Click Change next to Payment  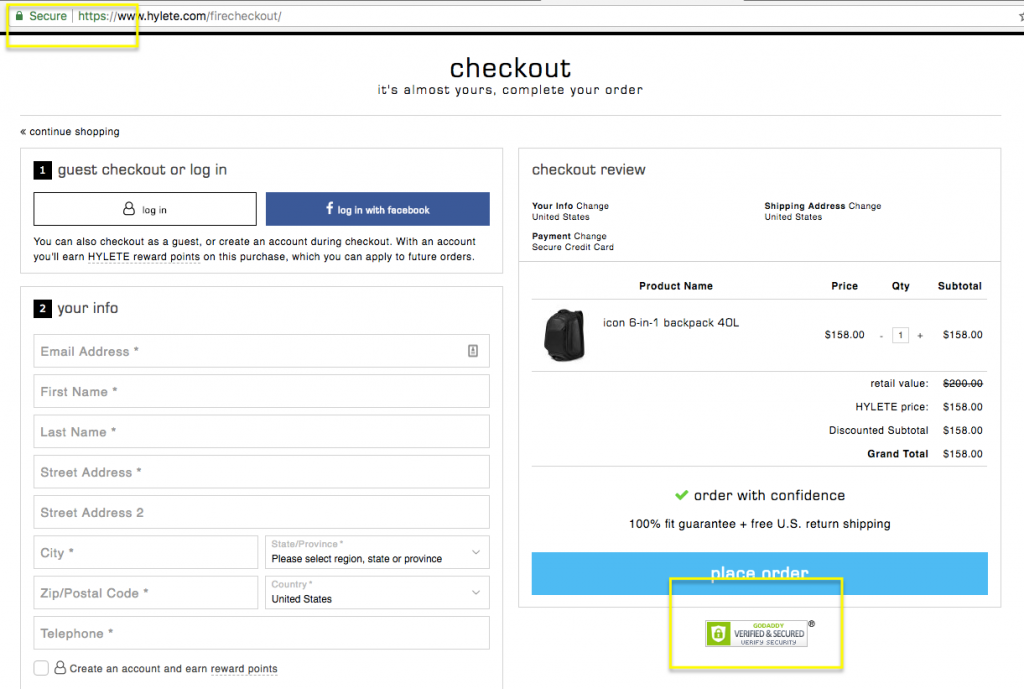(590, 236)
